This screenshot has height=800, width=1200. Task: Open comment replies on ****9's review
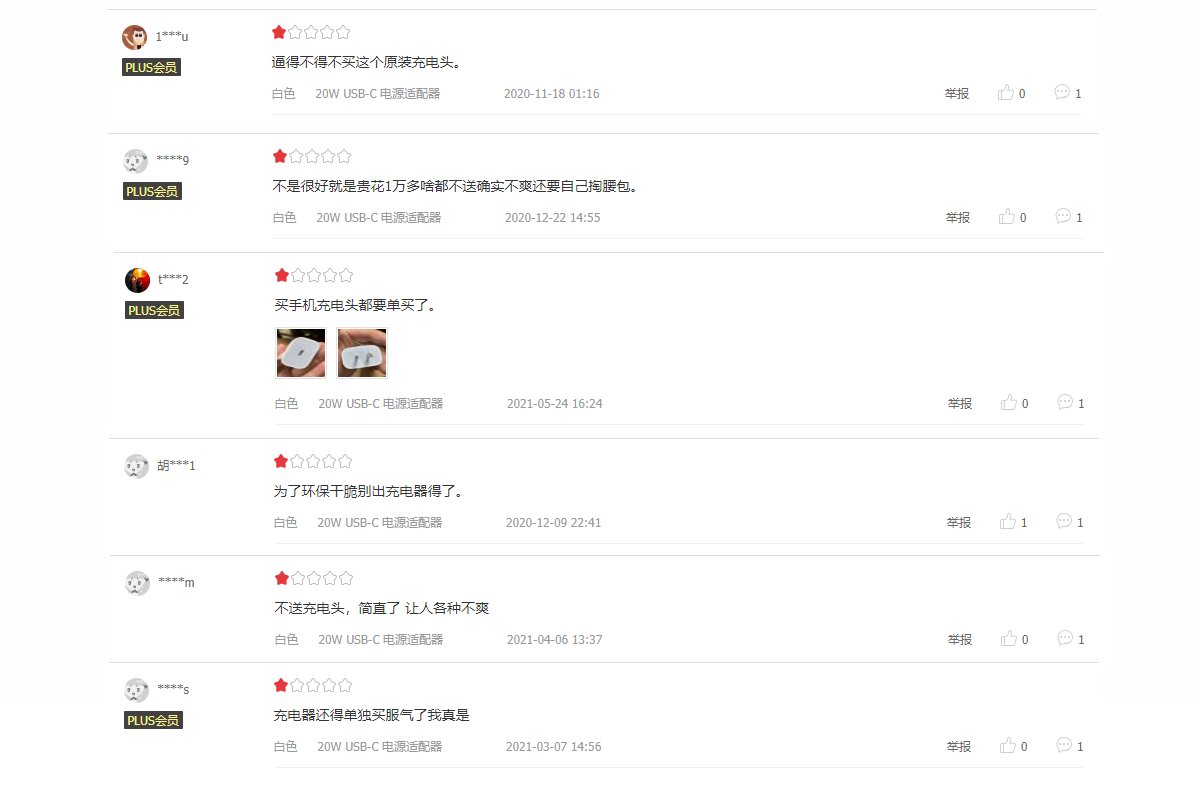click(x=1069, y=217)
